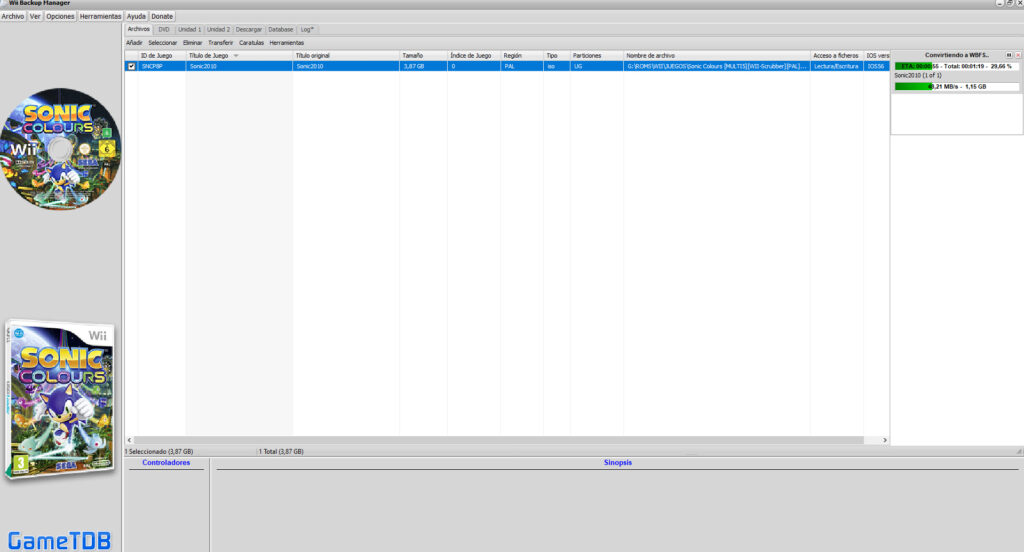
Task: Uncheck the SNCP8P game row checkbox
Action: pyautogui.click(x=131, y=66)
